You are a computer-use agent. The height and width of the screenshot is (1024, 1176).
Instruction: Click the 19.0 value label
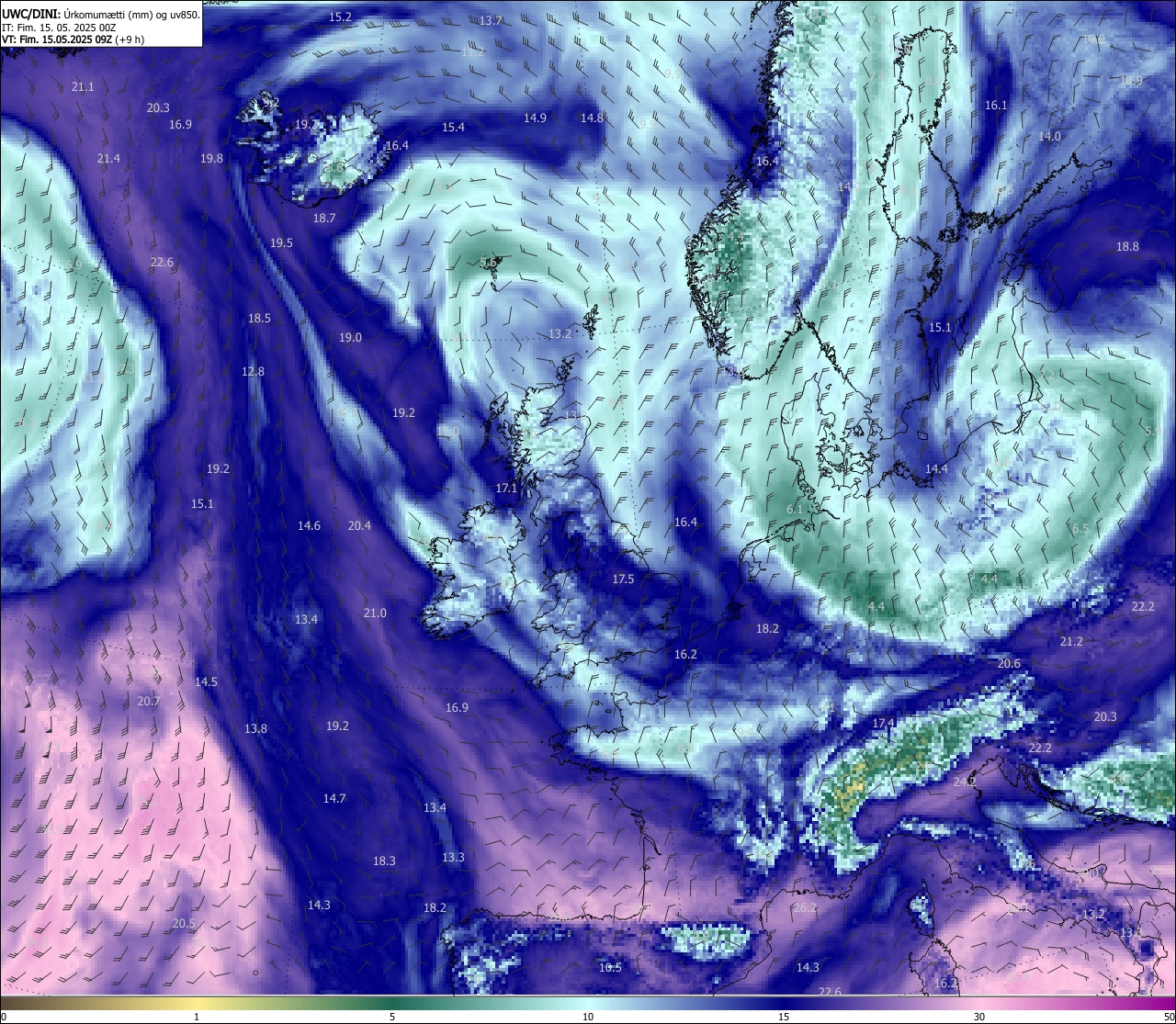tap(350, 337)
